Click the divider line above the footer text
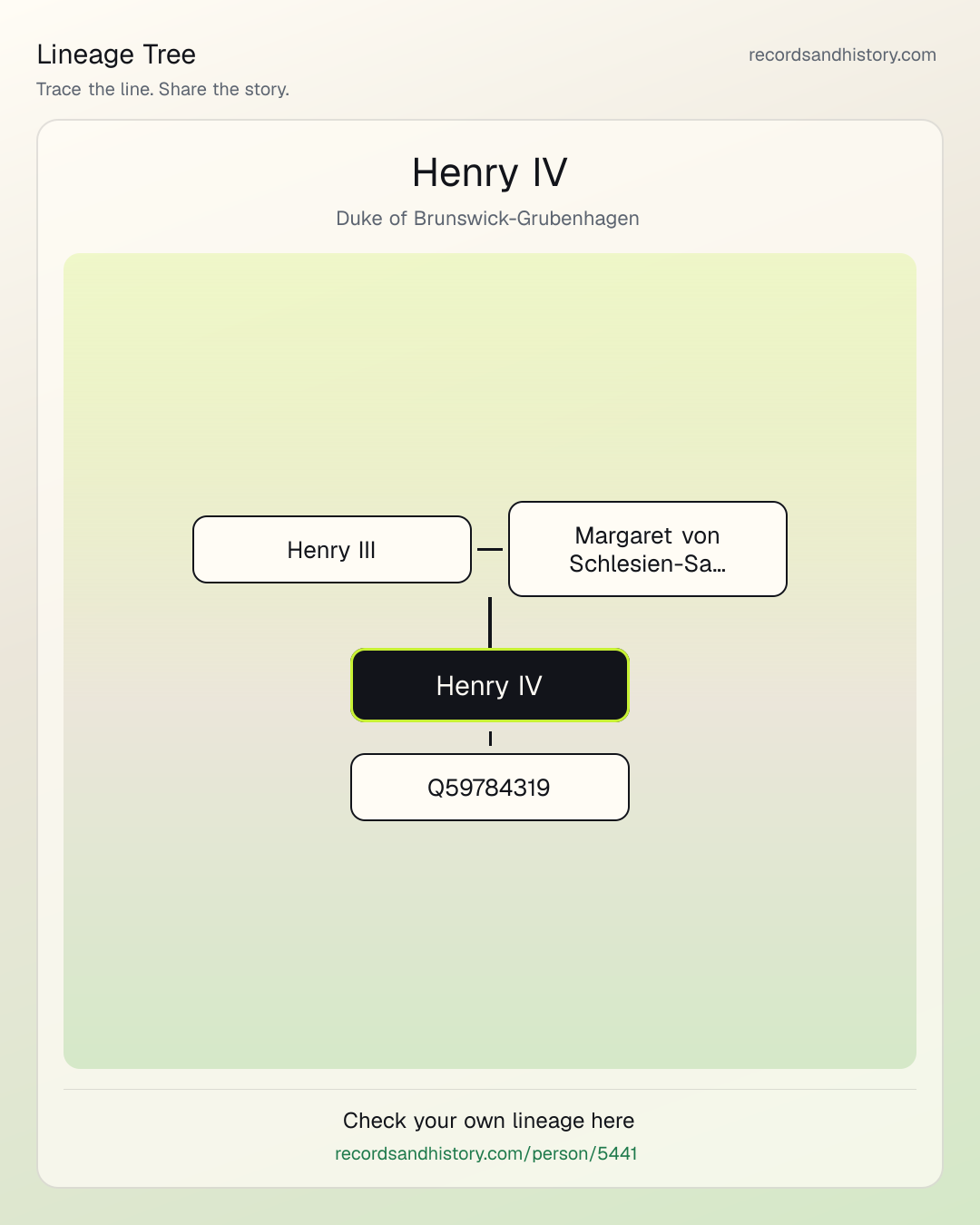Image resolution: width=980 pixels, height=1225 pixels. [x=490, y=1089]
